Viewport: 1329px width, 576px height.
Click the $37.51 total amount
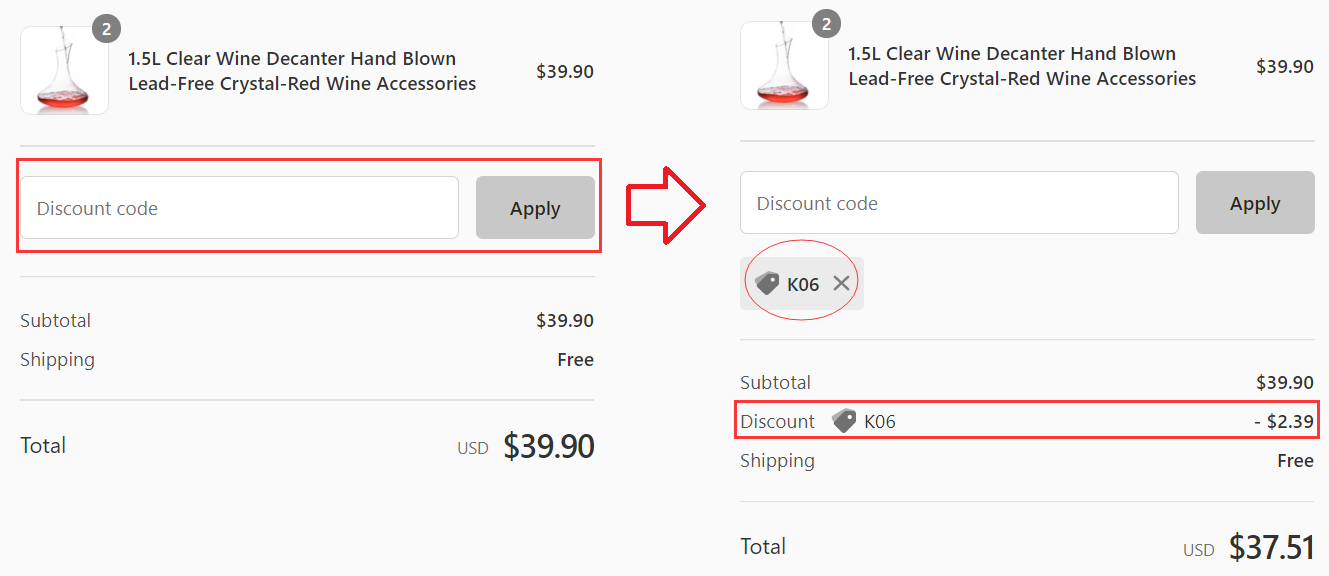[1271, 547]
